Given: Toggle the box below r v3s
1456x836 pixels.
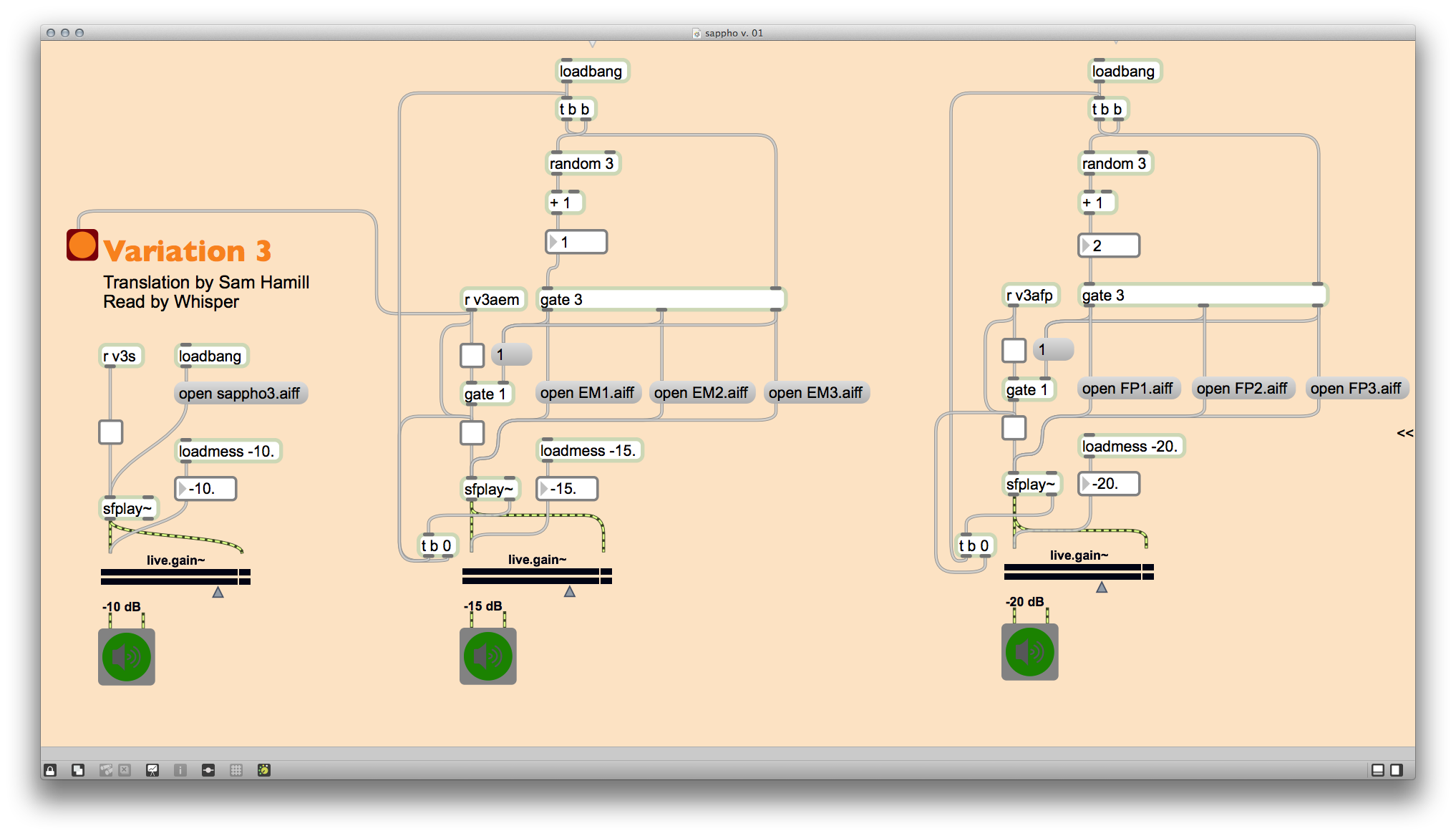Looking at the screenshot, I should (110, 432).
